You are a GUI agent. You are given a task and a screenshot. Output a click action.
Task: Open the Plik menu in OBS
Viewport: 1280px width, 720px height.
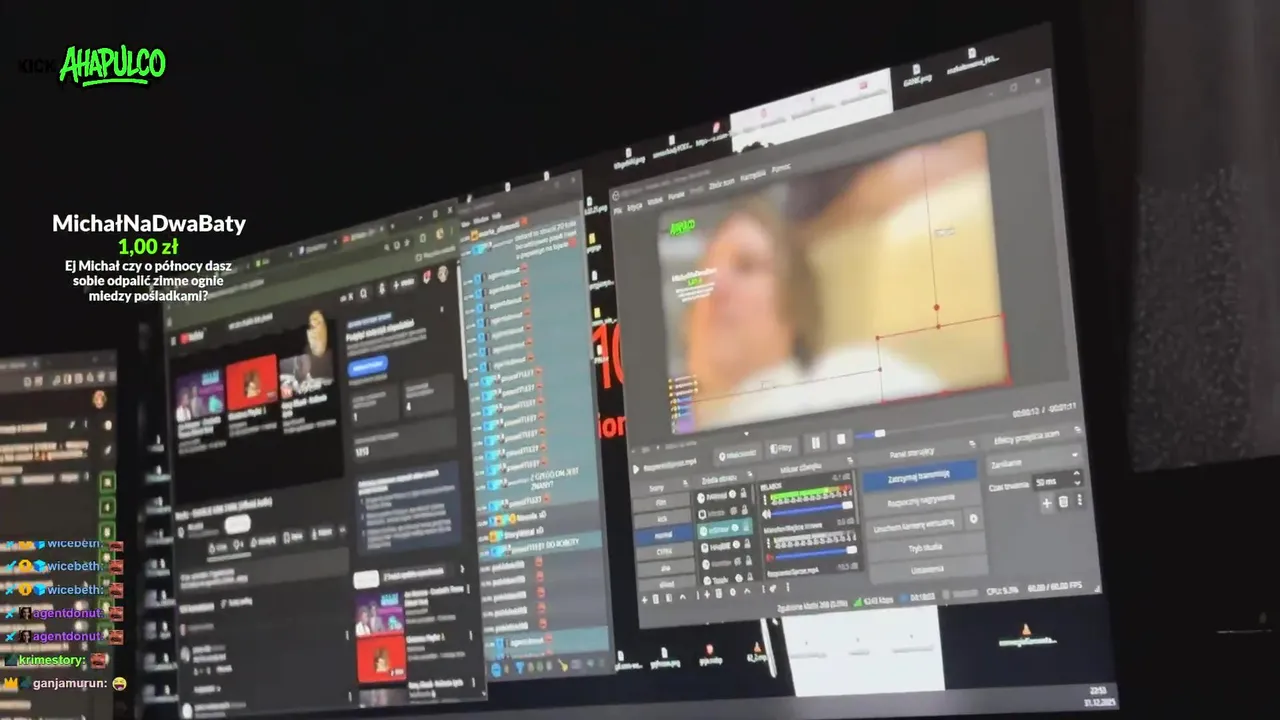click(x=618, y=211)
